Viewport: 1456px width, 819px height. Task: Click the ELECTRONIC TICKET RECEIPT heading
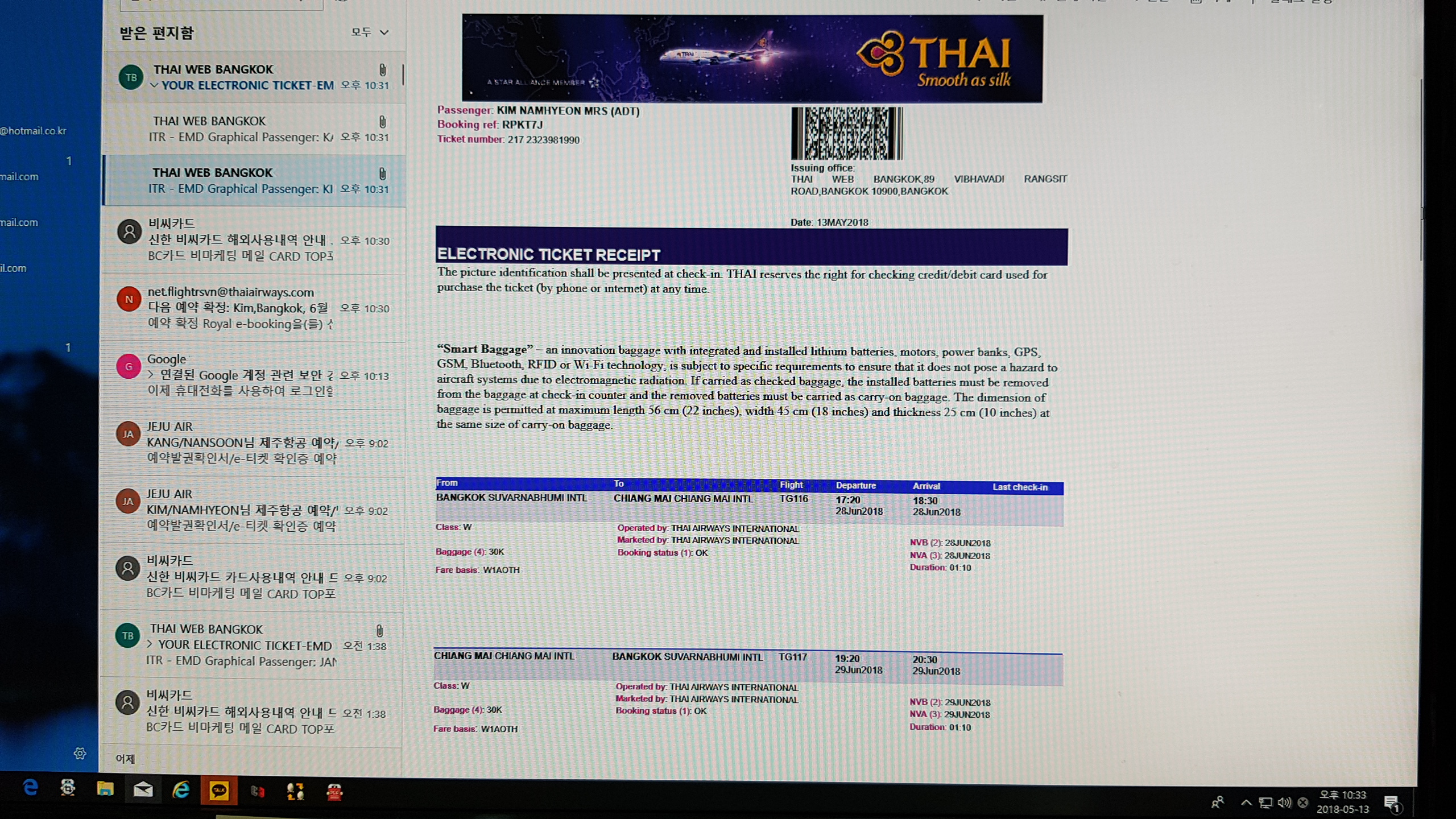(548, 254)
